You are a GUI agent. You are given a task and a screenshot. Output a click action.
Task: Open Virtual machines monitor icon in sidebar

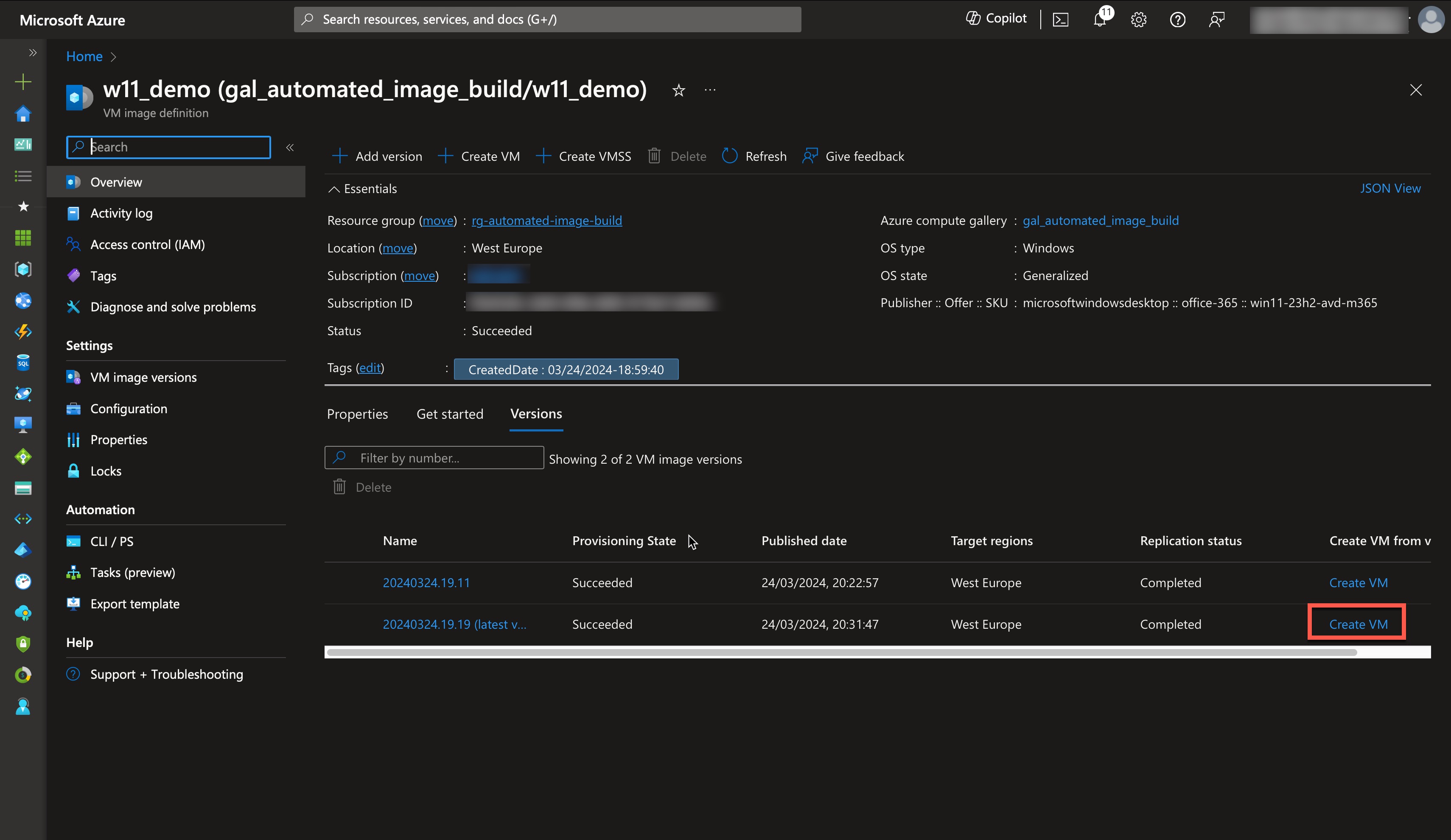(x=23, y=425)
